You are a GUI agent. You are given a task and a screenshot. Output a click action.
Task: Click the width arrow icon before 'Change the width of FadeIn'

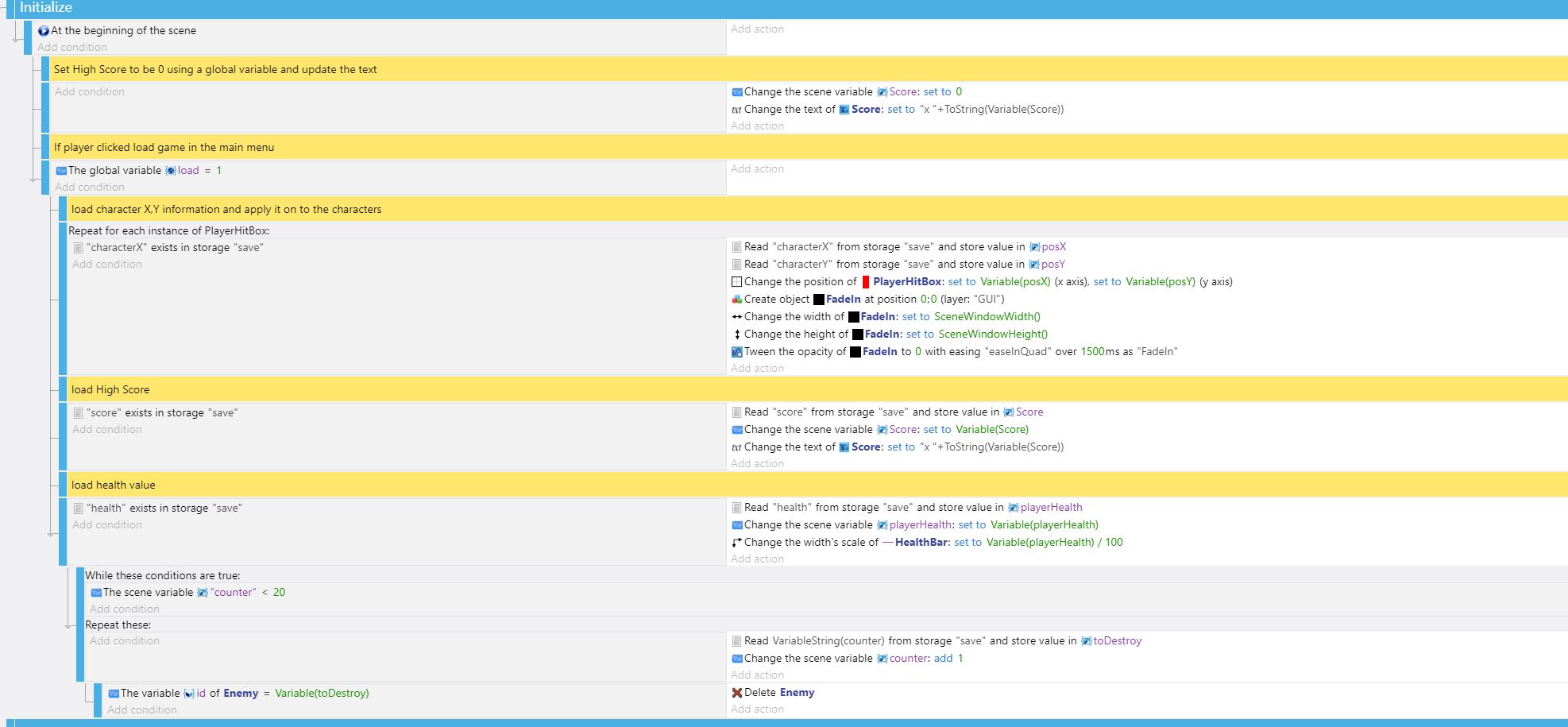click(x=737, y=317)
